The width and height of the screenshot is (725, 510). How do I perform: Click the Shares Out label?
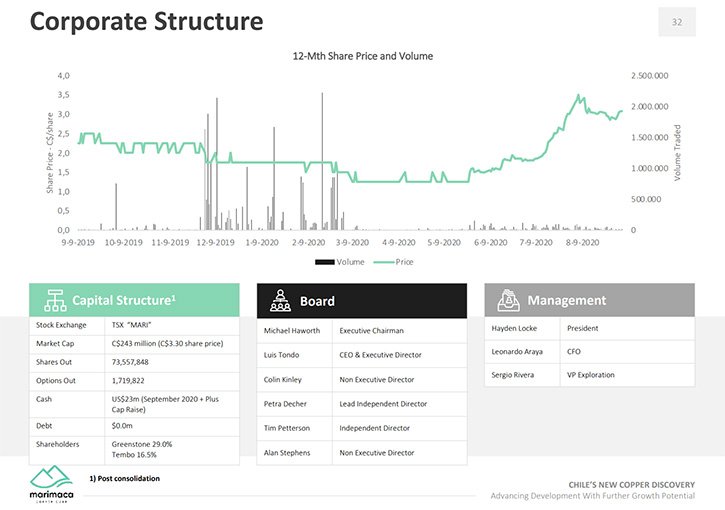(x=54, y=362)
